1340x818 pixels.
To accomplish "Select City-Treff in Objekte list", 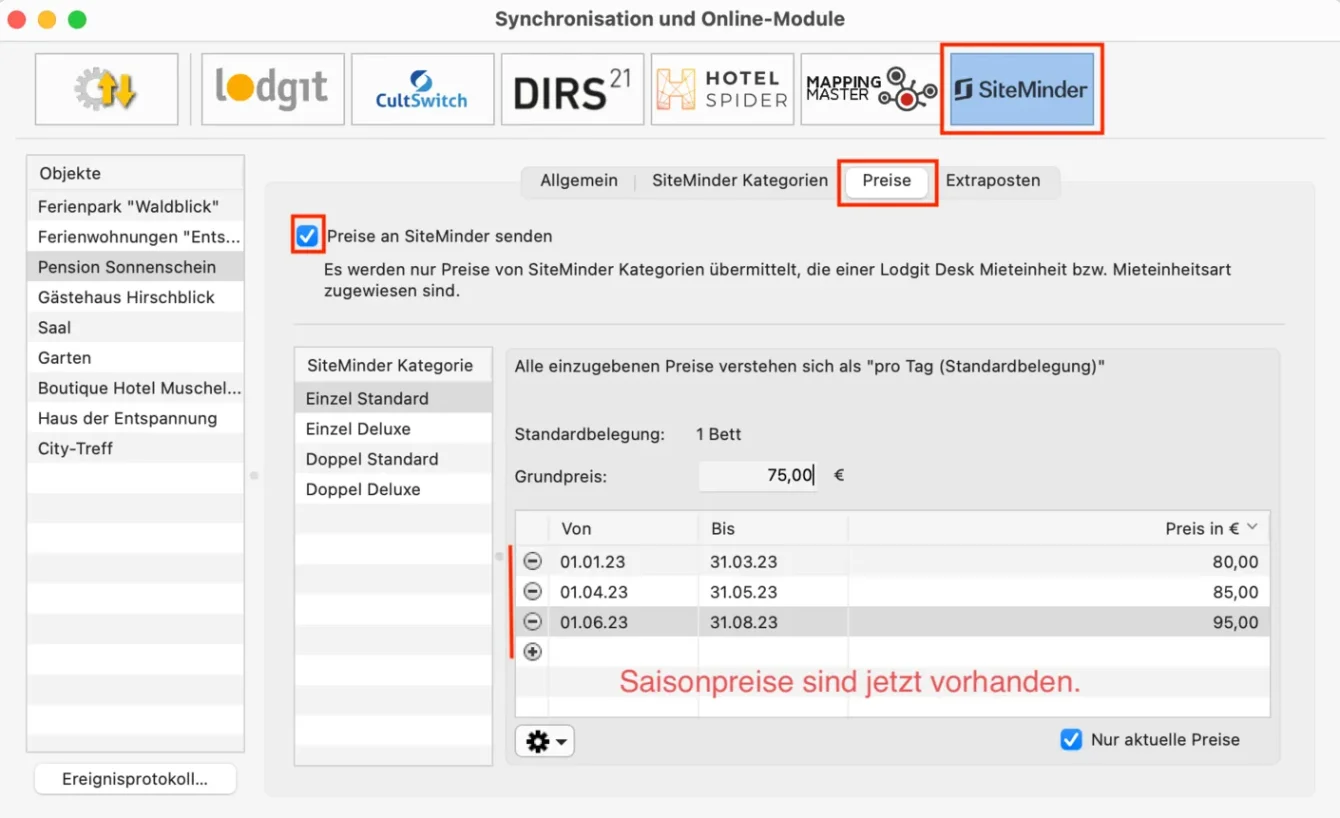I will coord(136,448).
